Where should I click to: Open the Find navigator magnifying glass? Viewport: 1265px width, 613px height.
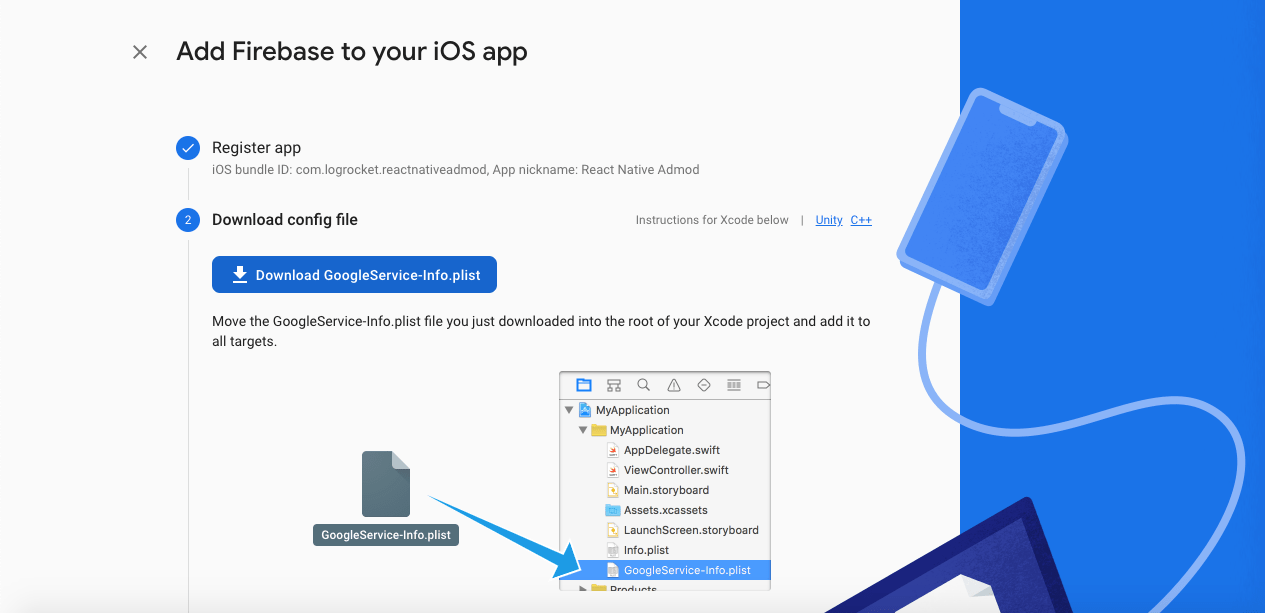643,385
